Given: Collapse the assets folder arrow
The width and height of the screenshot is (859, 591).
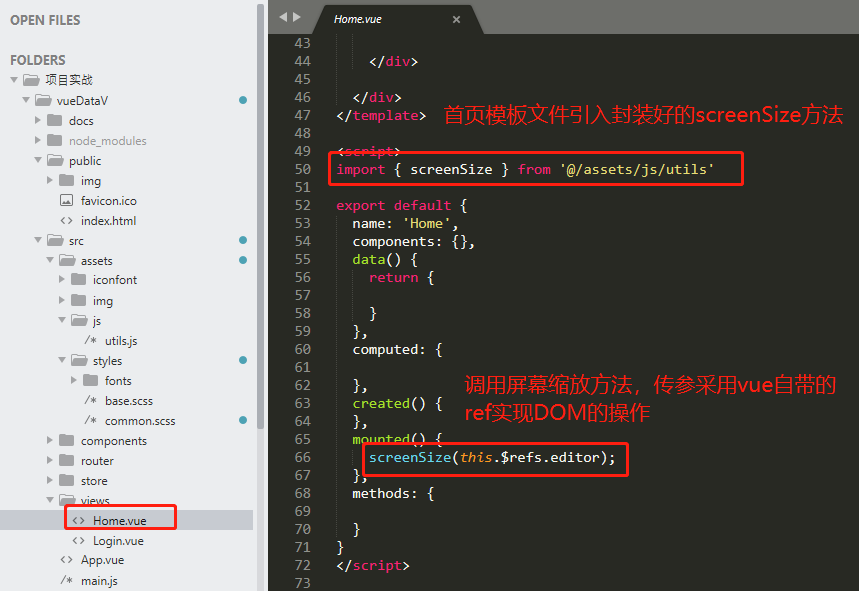Looking at the screenshot, I should tap(50, 260).
